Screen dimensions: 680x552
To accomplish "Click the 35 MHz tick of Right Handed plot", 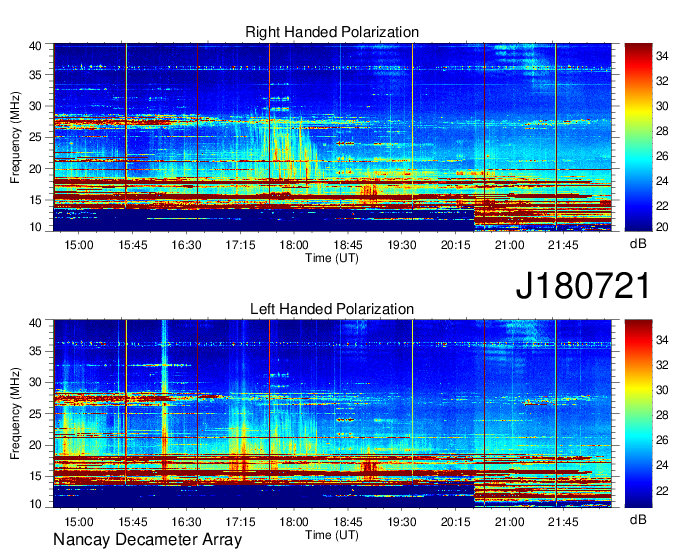I will click(x=36, y=75).
